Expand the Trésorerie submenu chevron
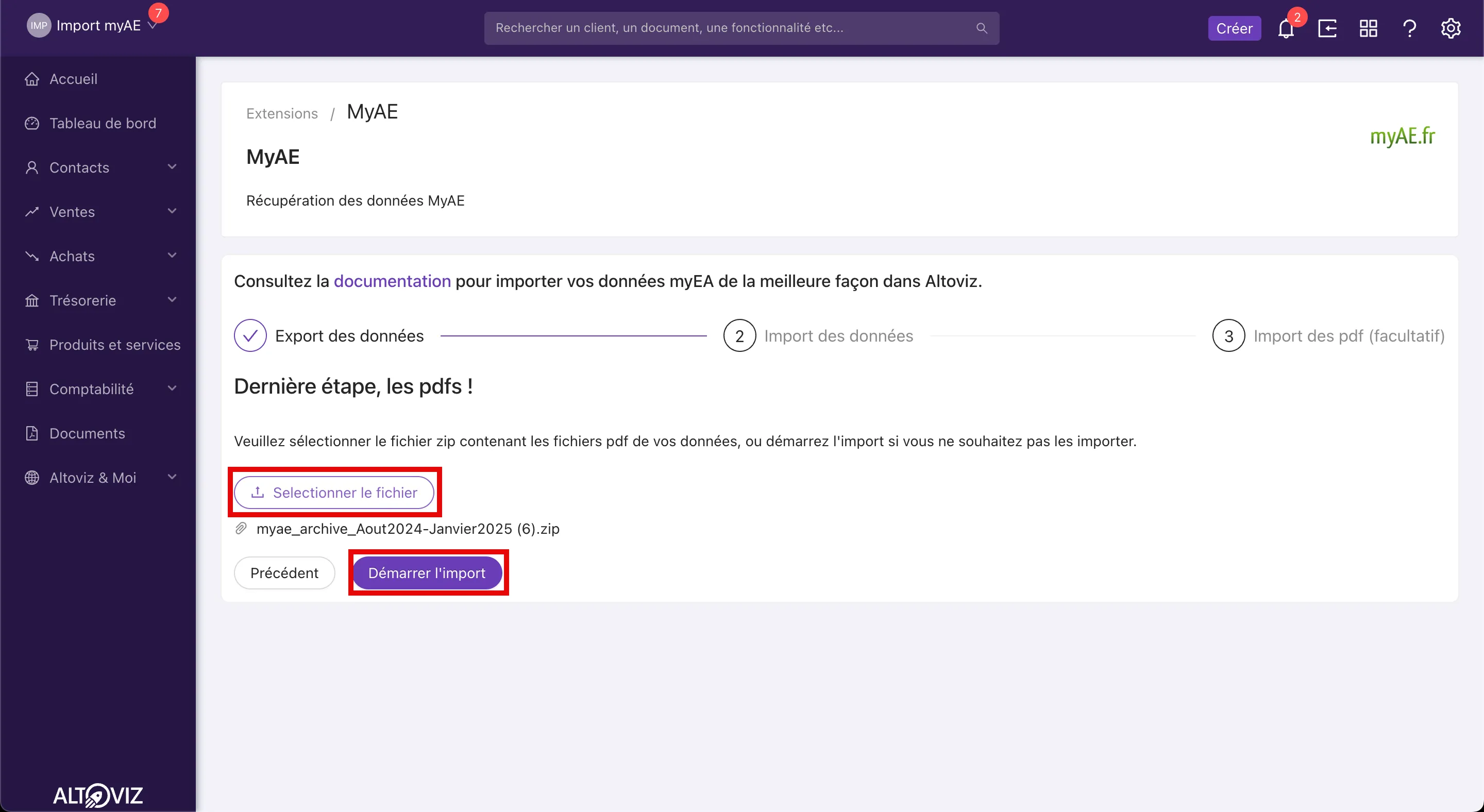The width and height of the screenshot is (1484, 812). pyautogui.click(x=172, y=300)
